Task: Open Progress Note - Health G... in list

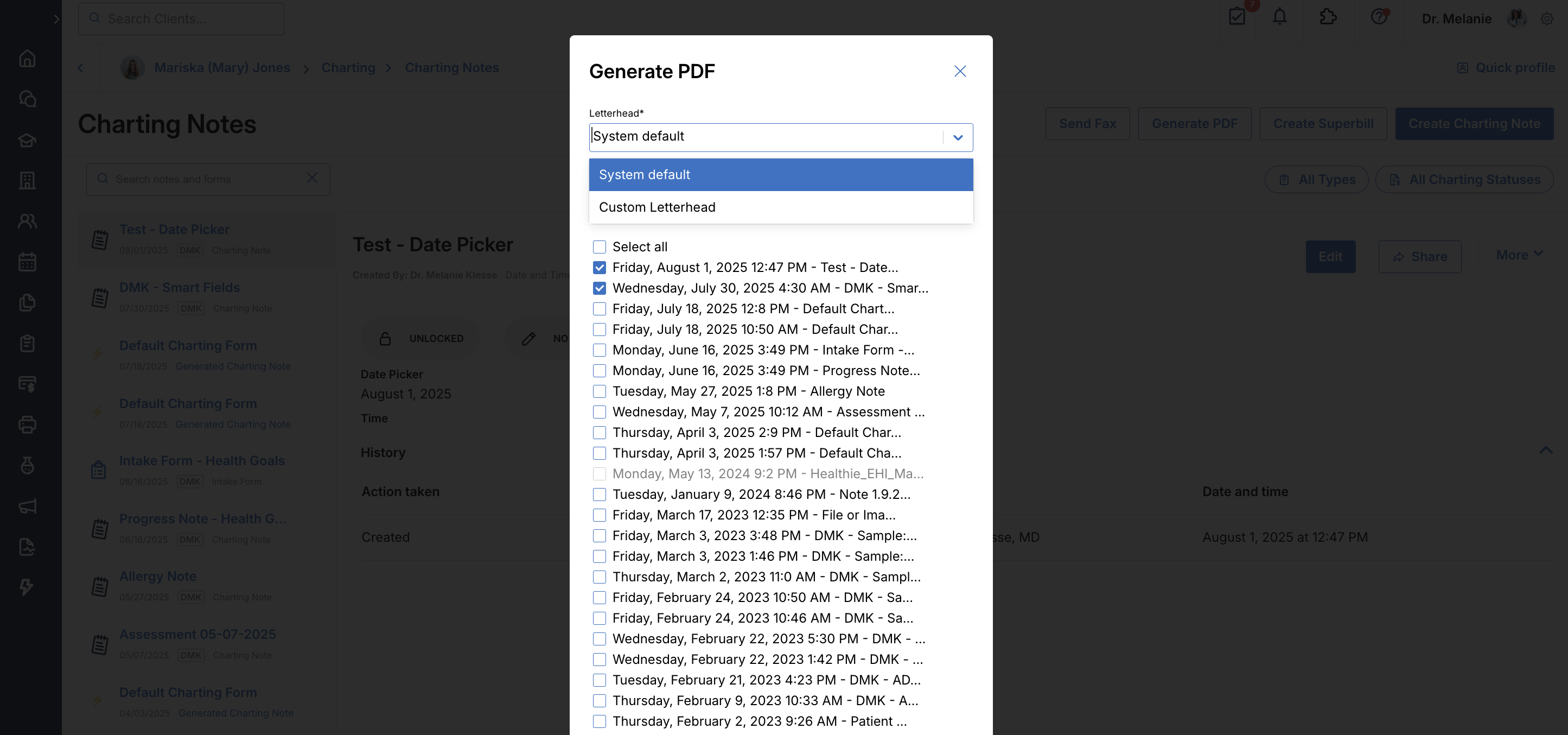Action: pyautogui.click(x=202, y=519)
